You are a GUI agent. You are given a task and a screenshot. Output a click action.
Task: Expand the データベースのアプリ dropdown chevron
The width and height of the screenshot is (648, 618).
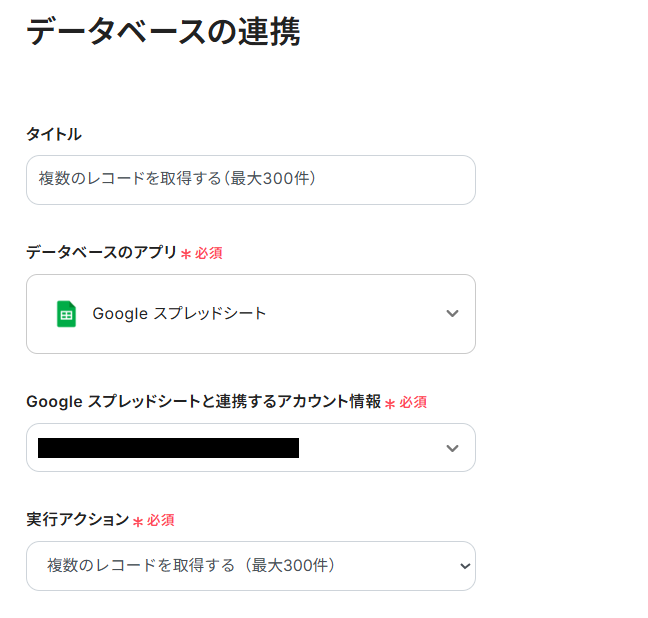tap(452, 314)
